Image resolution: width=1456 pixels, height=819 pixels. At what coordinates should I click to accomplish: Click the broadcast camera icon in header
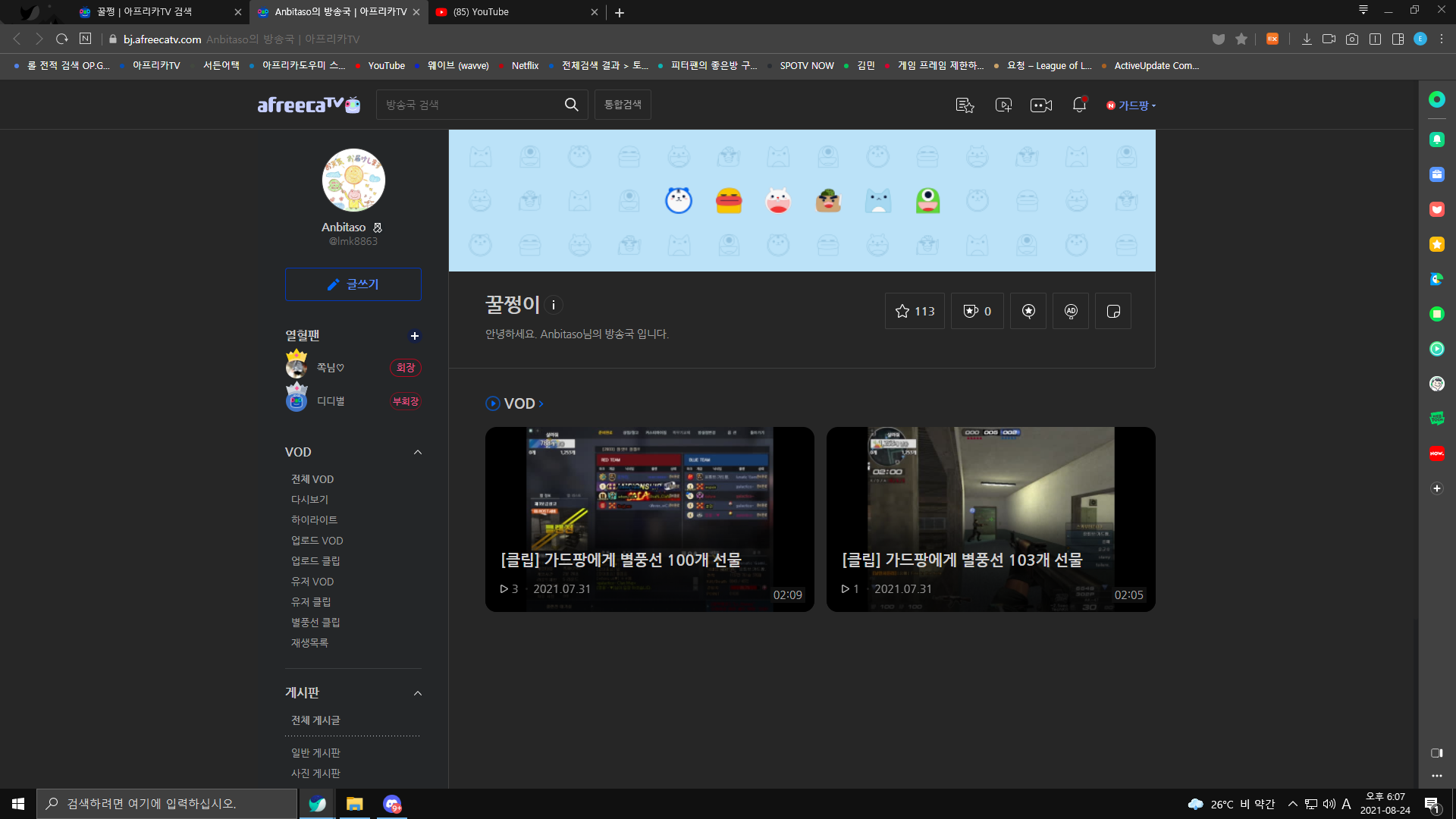click(1040, 105)
